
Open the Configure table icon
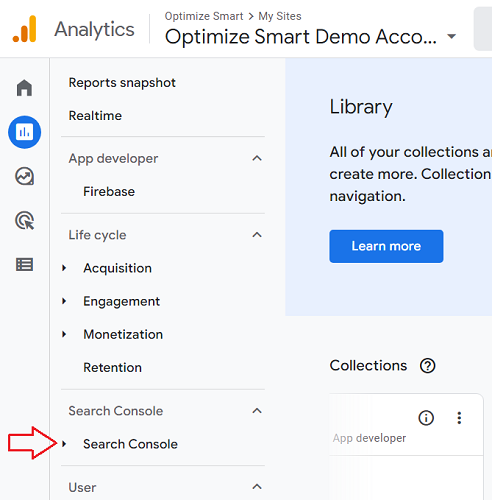point(24,265)
